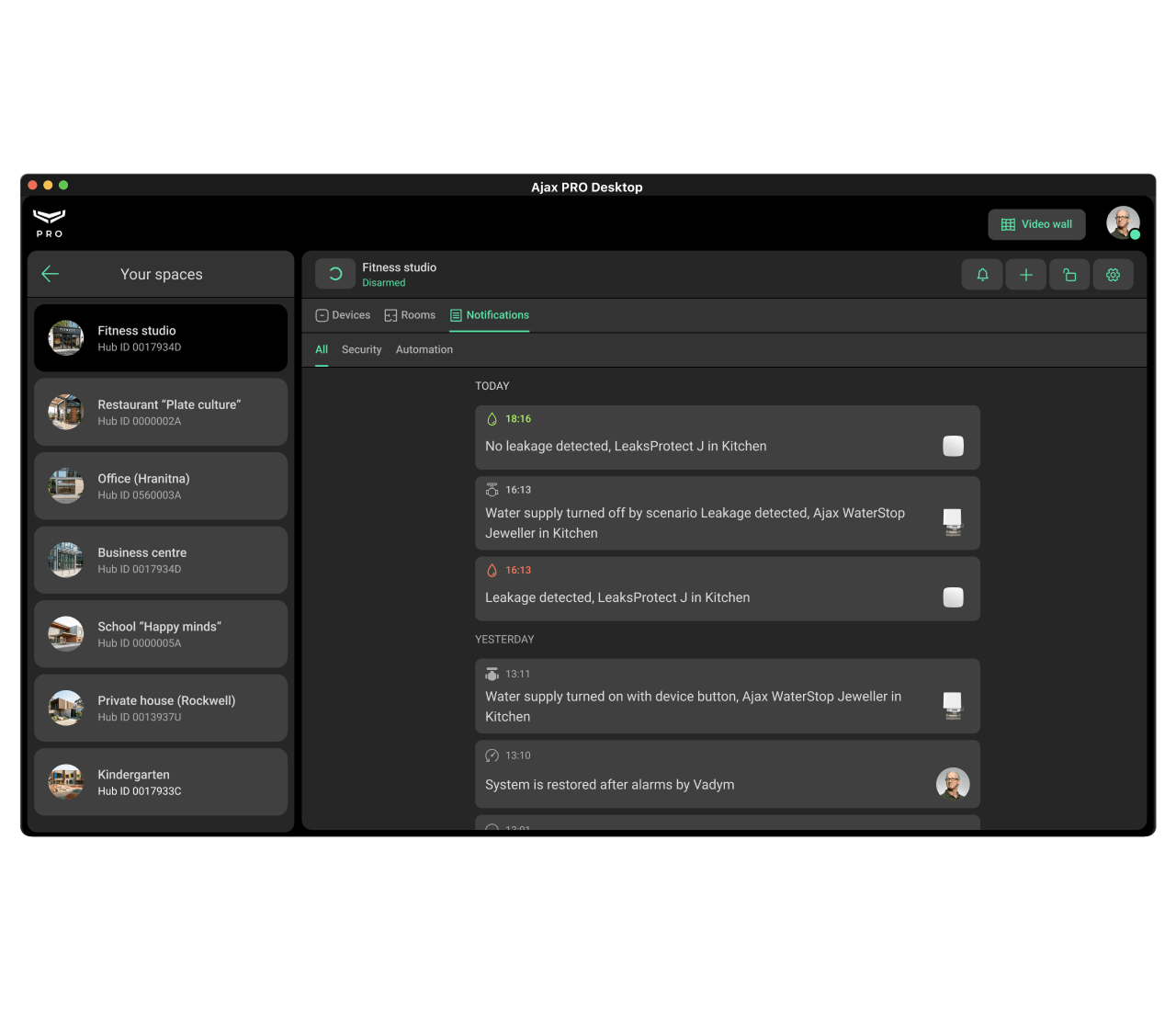
Task: Open the Kindergarten space
Action: pos(161,782)
